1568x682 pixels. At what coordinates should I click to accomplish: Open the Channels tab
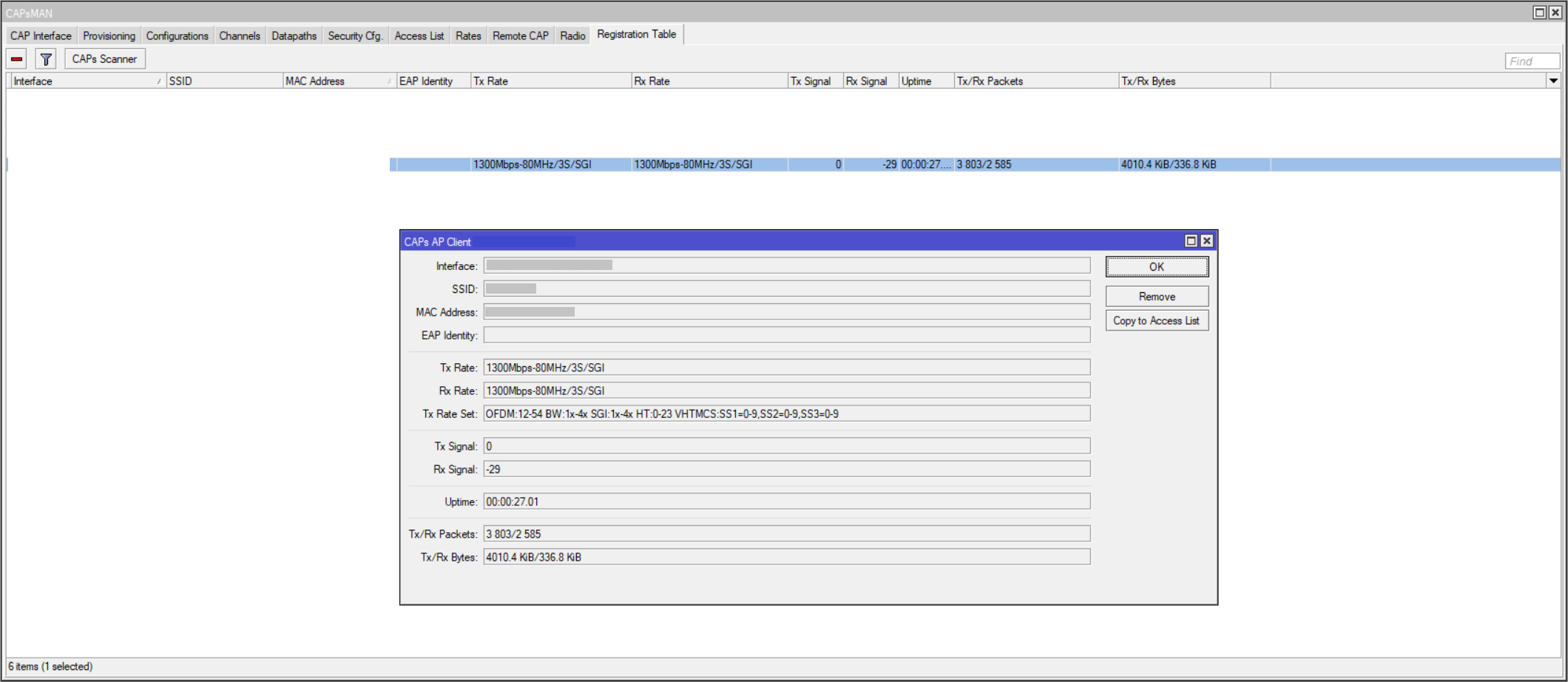point(240,36)
